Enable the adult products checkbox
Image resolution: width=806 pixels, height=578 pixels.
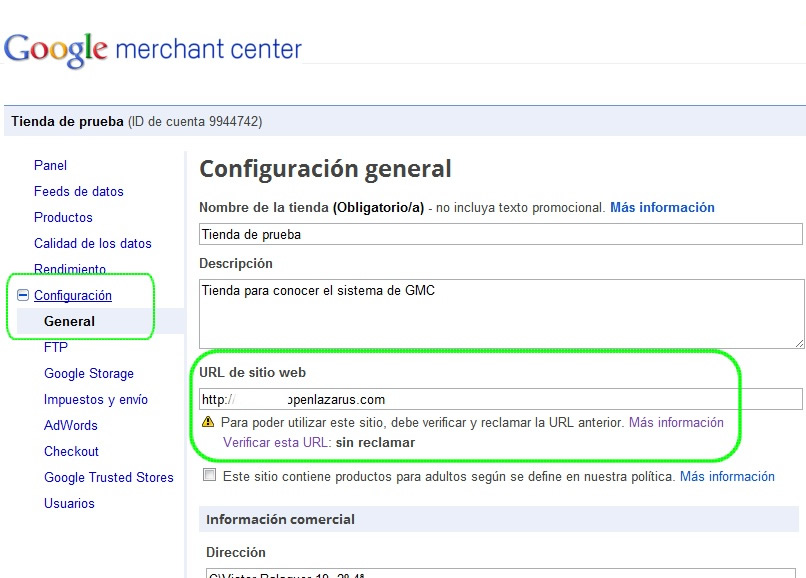pyautogui.click(x=209, y=475)
